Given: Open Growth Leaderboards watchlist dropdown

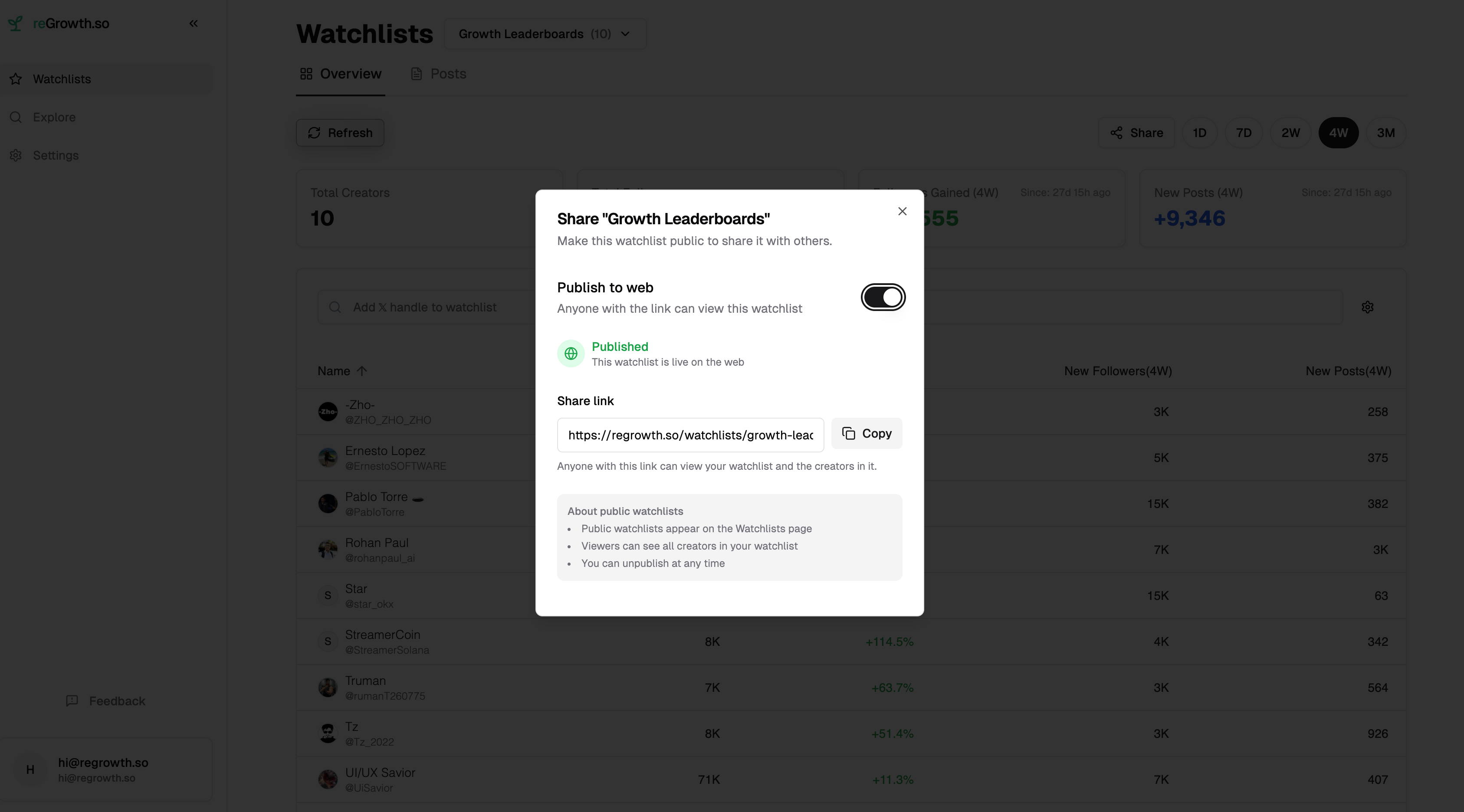Looking at the screenshot, I should (x=545, y=34).
